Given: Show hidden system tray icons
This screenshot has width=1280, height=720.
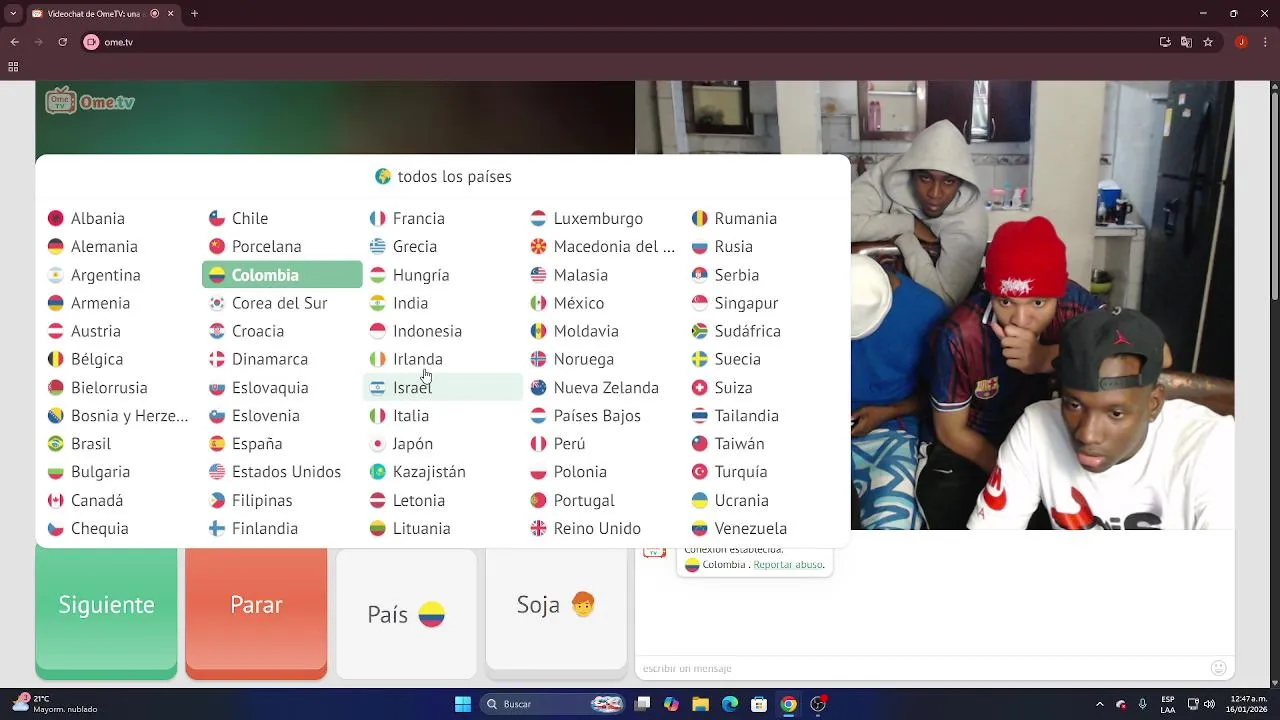Looking at the screenshot, I should tap(1100, 704).
